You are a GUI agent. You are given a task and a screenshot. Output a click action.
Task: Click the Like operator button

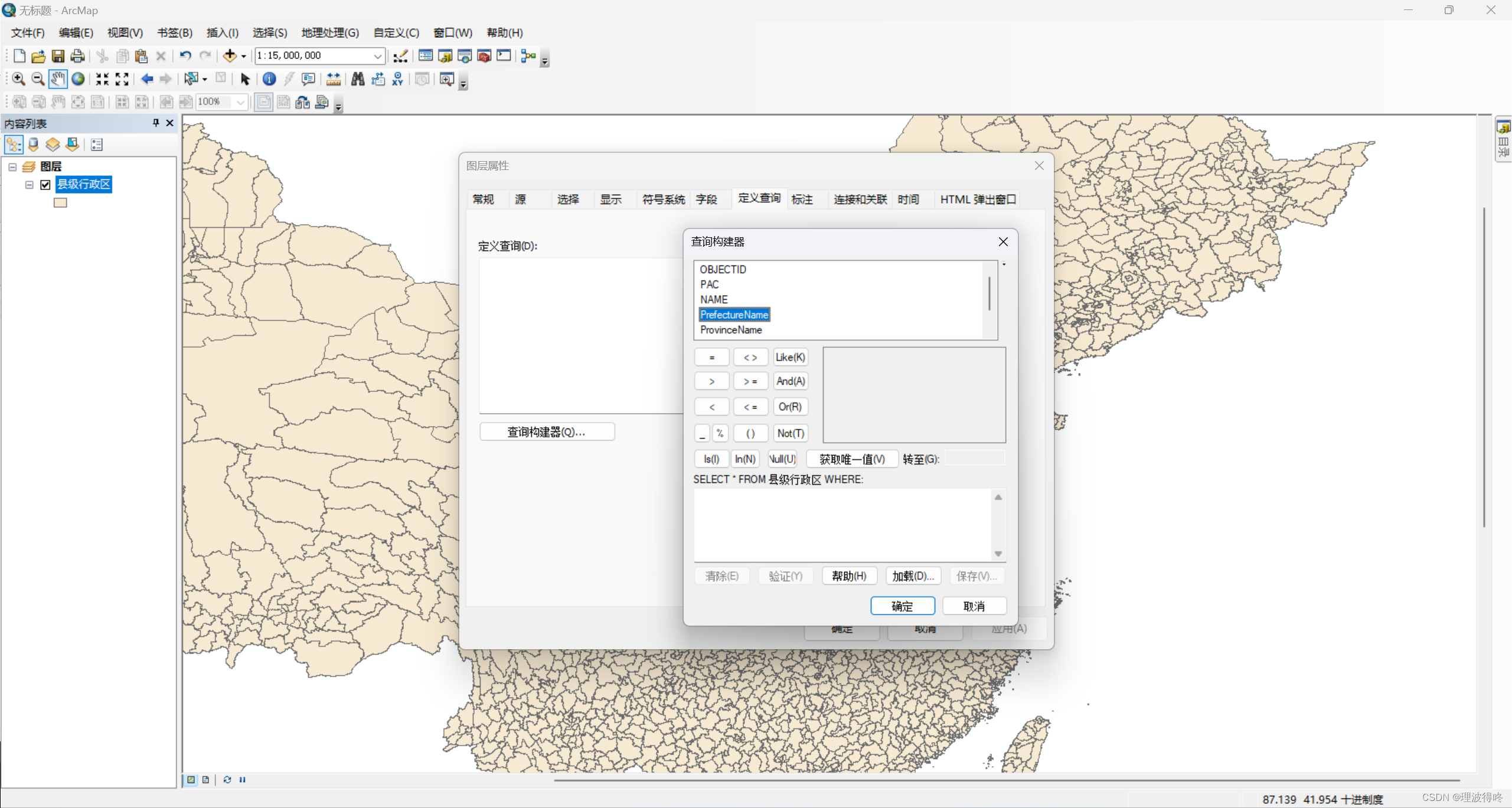coord(789,357)
